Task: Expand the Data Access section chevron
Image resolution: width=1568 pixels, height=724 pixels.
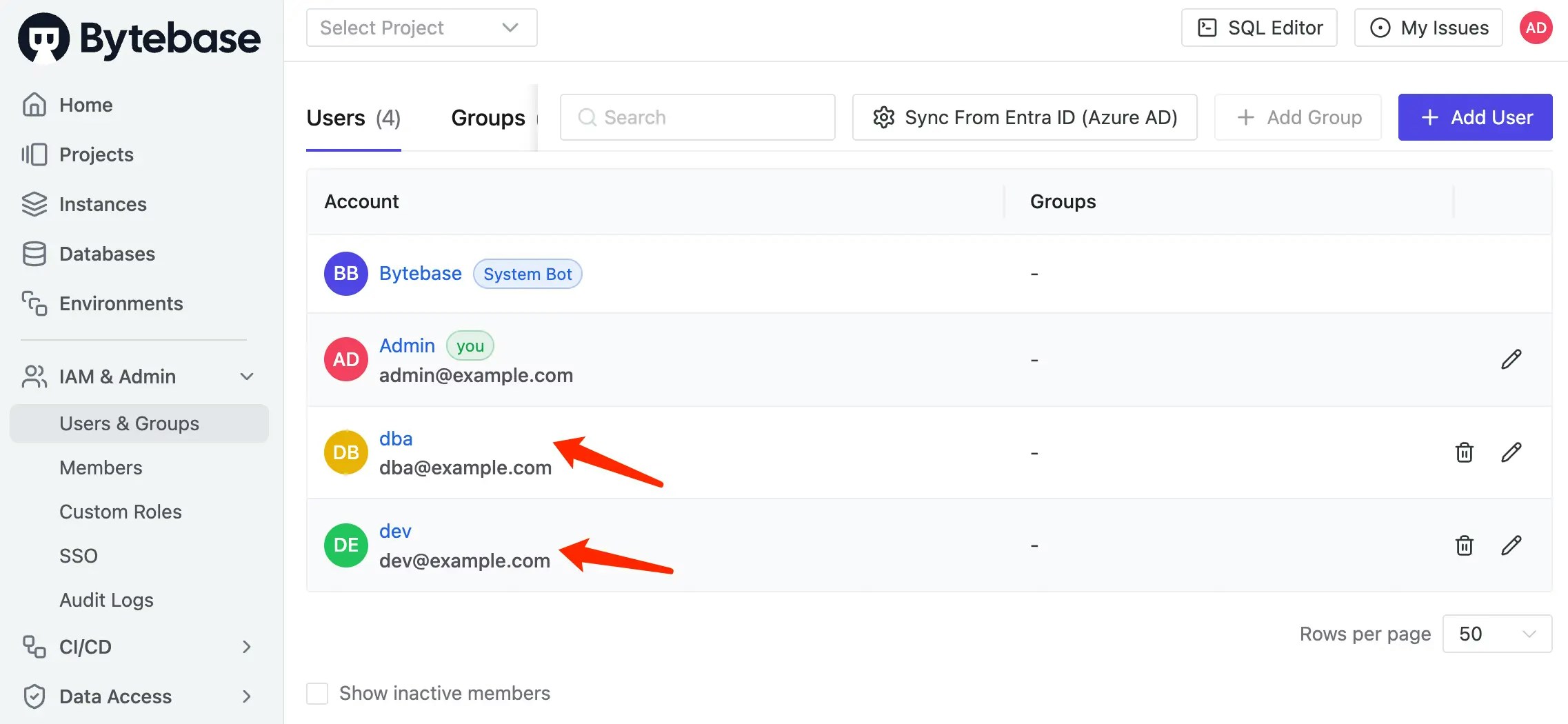Action: [x=247, y=696]
